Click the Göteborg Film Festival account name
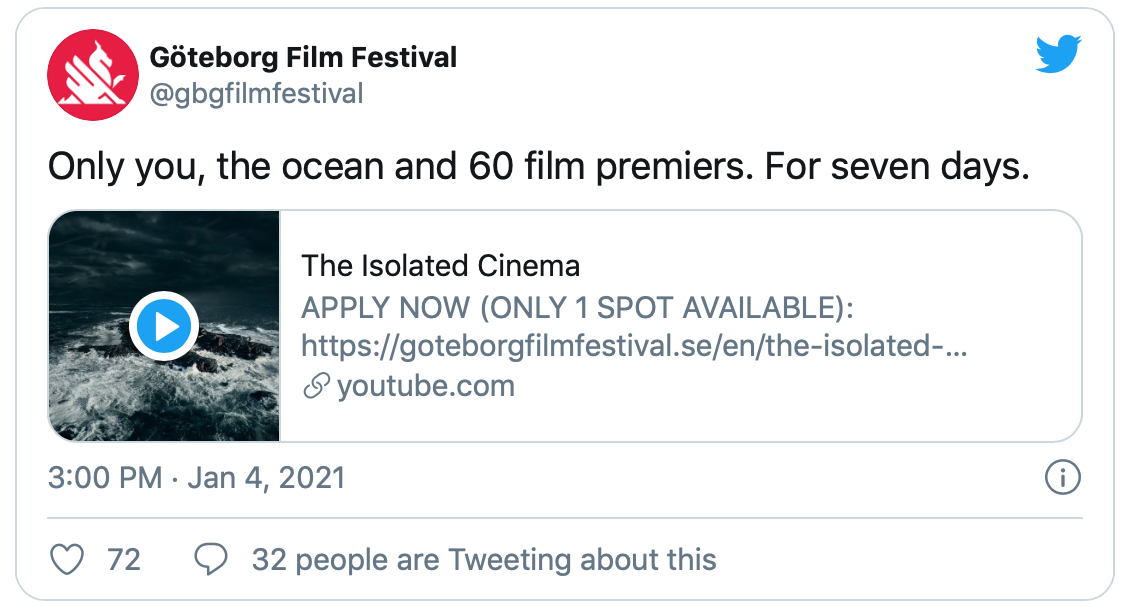Image resolution: width=1134 pixels, height=607 pixels. (x=303, y=57)
